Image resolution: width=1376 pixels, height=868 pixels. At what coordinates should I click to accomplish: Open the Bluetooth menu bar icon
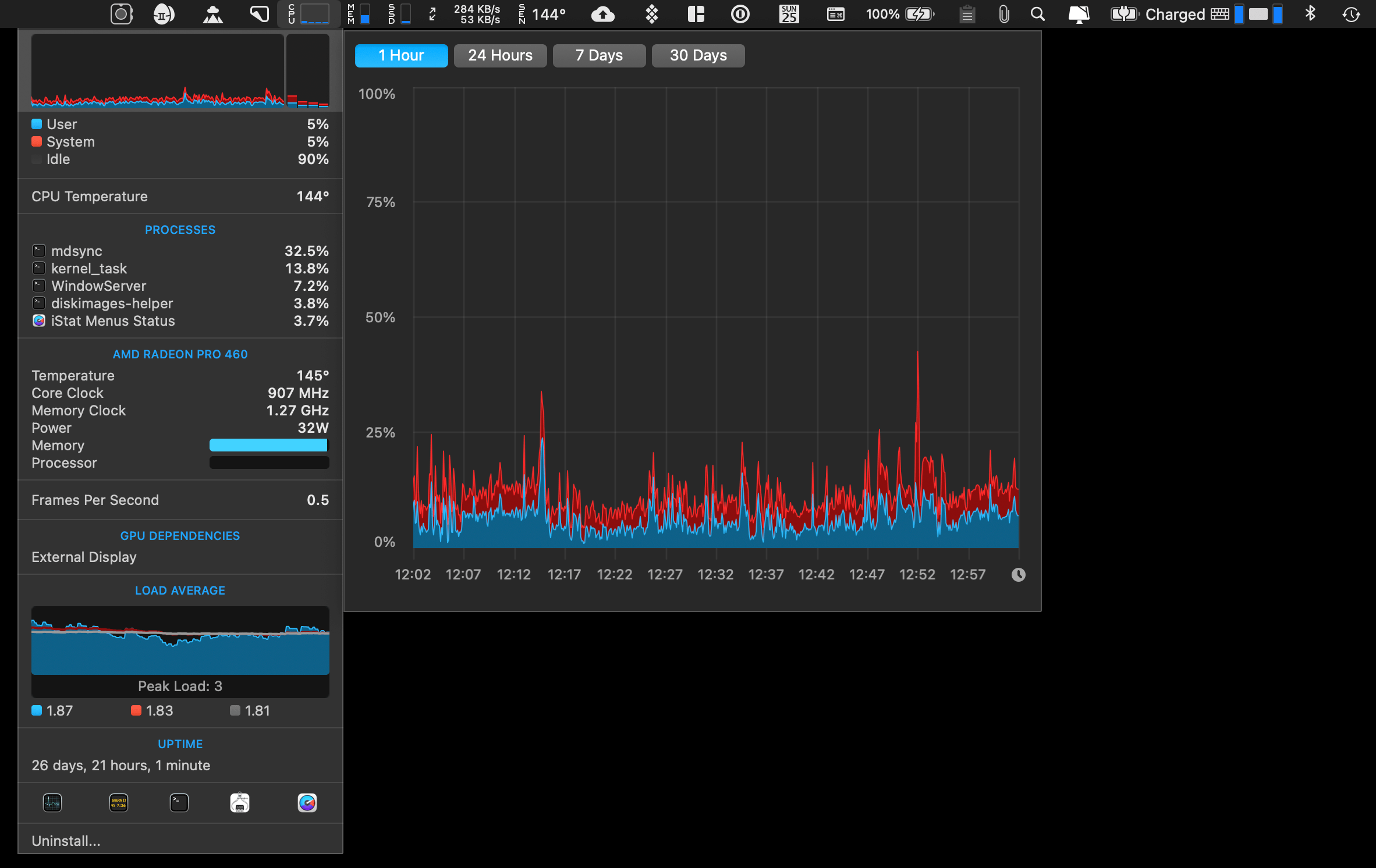pos(1310,14)
